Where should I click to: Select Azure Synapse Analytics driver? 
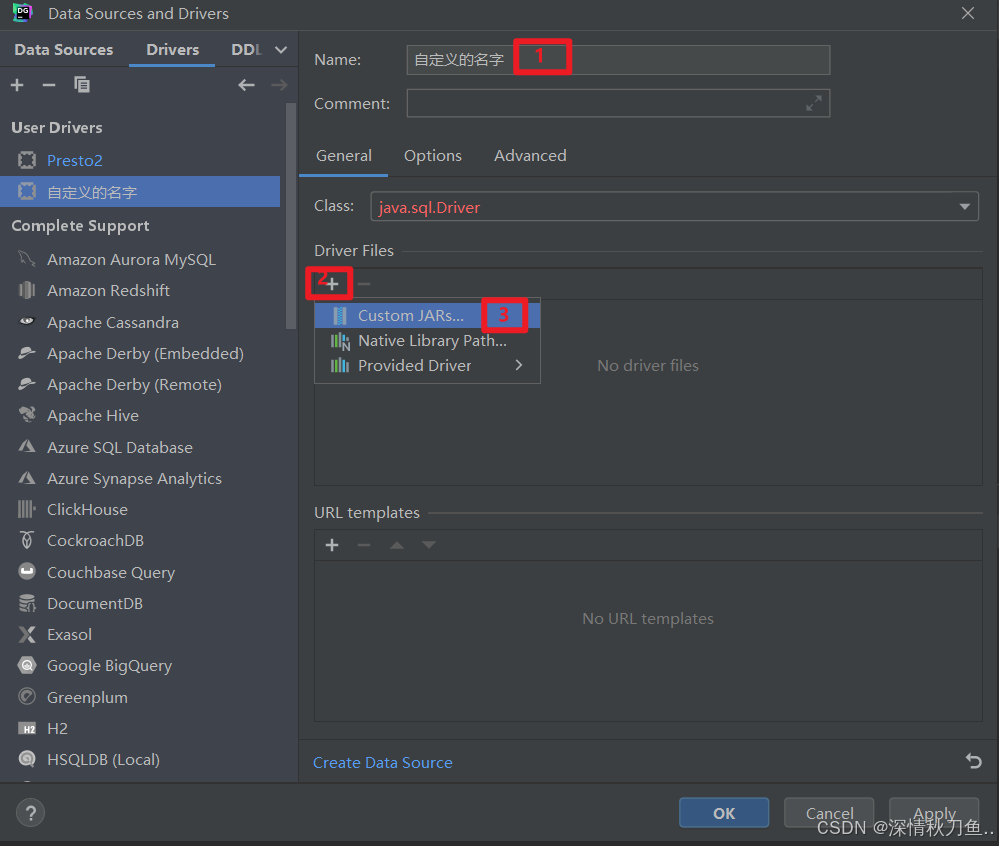point(140,478)
